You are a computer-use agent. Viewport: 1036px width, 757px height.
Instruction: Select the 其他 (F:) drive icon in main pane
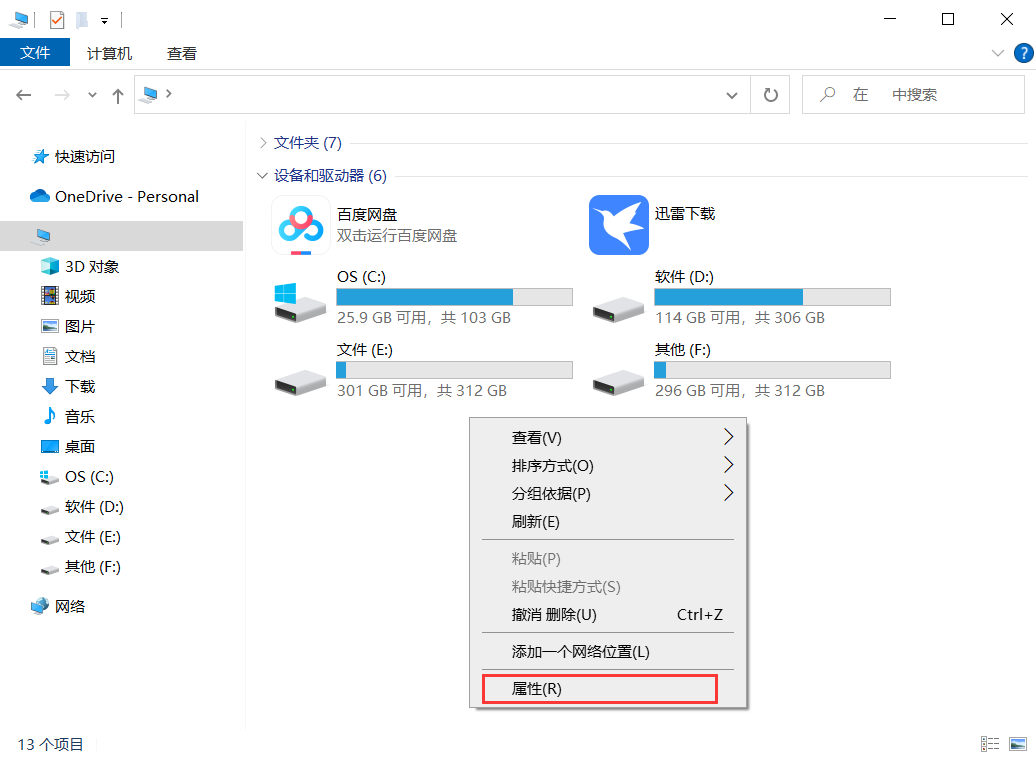click(618, 382)
